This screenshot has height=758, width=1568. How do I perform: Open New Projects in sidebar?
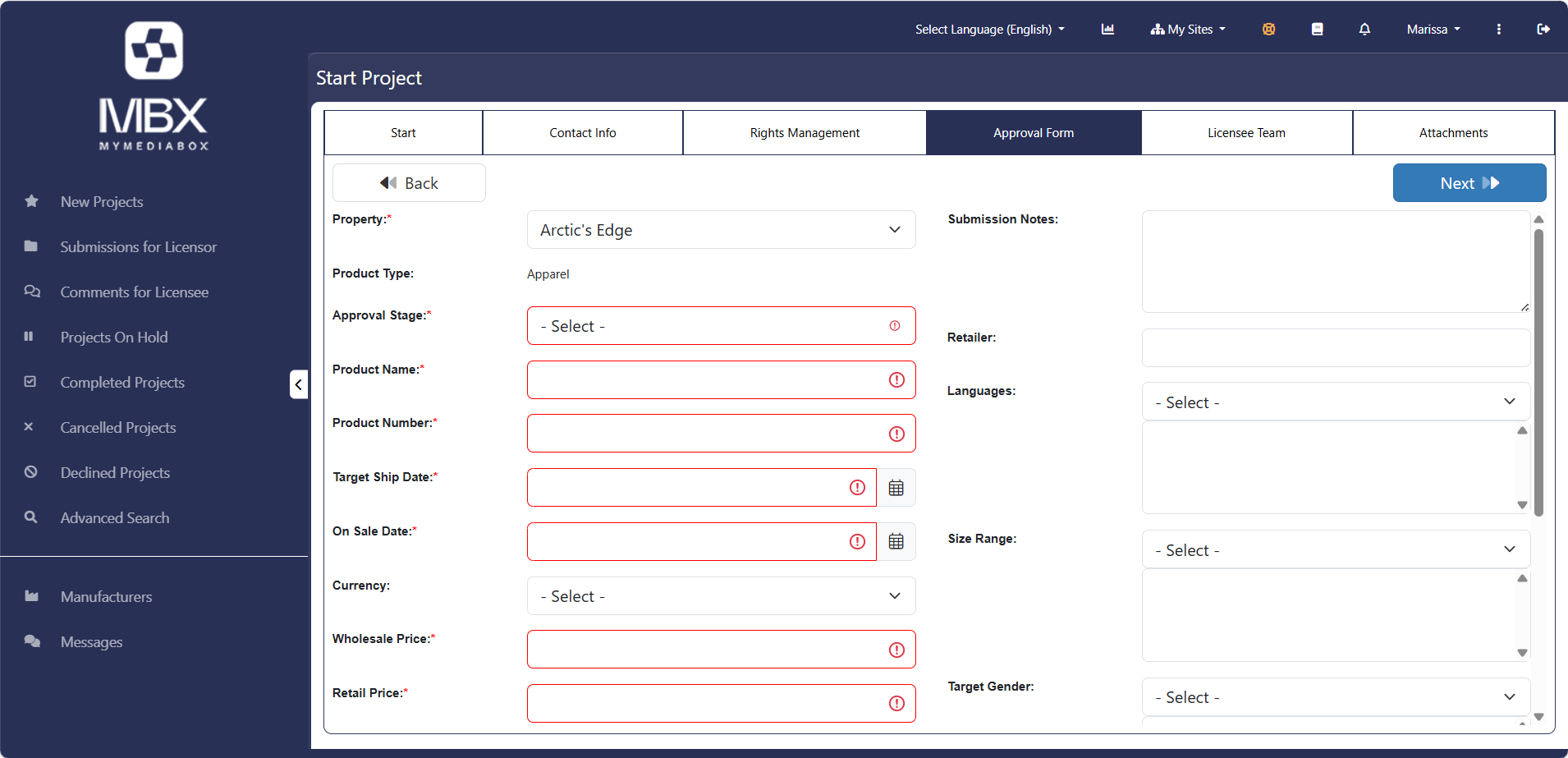(102, 202)
